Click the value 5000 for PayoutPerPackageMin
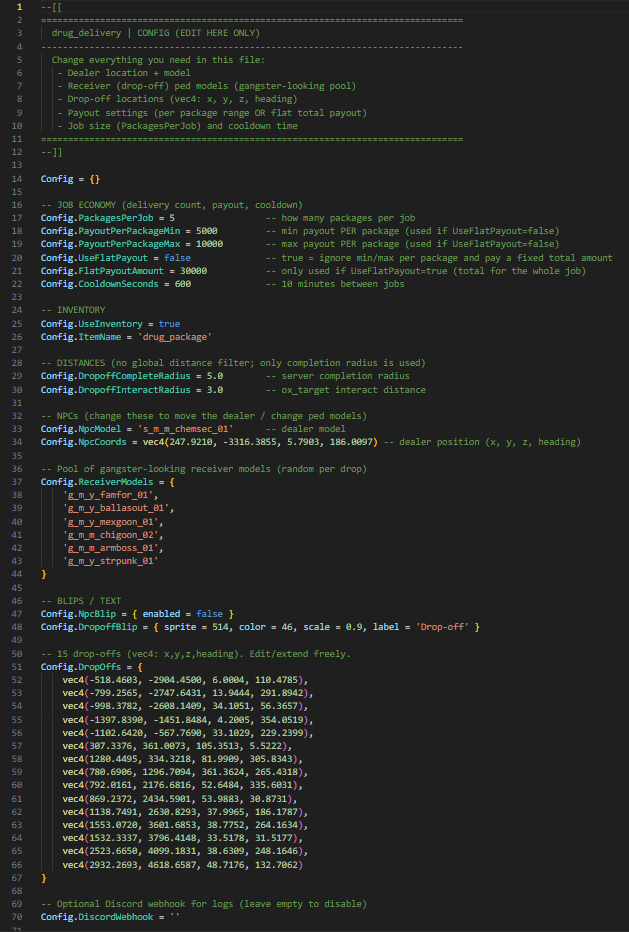The image size is (629, 932). (206, 231)
